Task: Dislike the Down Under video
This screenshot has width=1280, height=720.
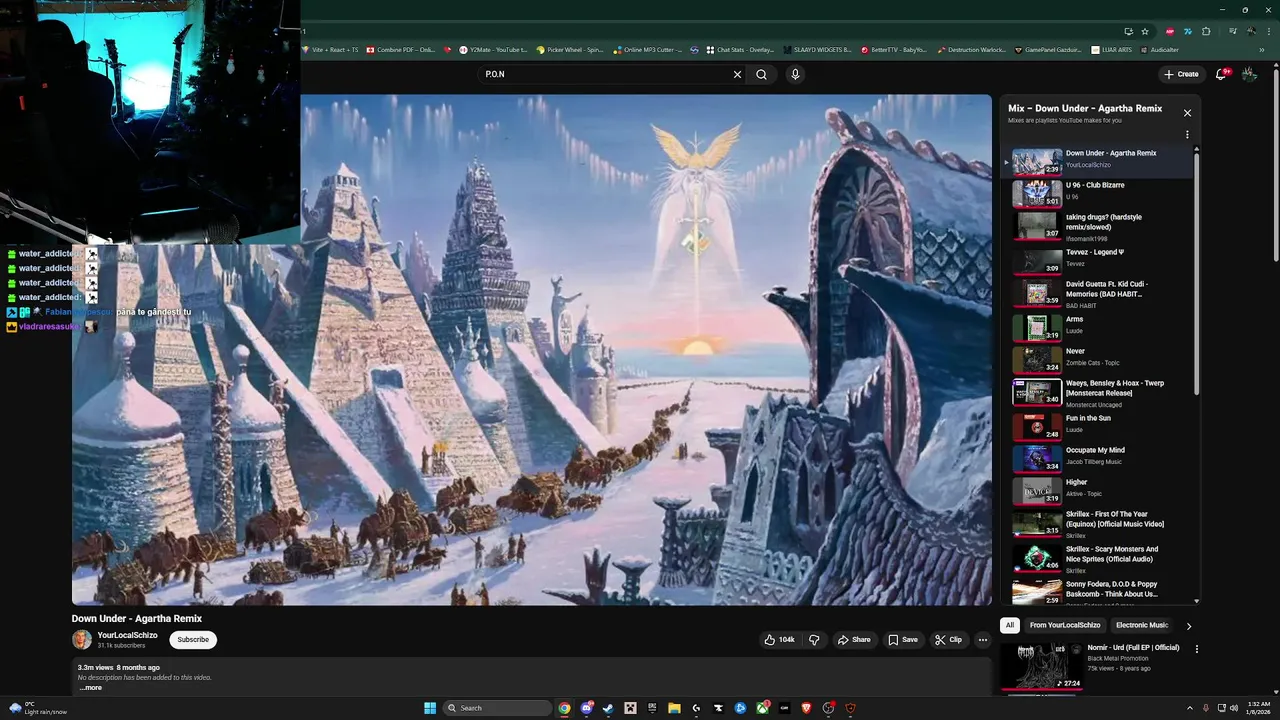Action: coord(814,640)
